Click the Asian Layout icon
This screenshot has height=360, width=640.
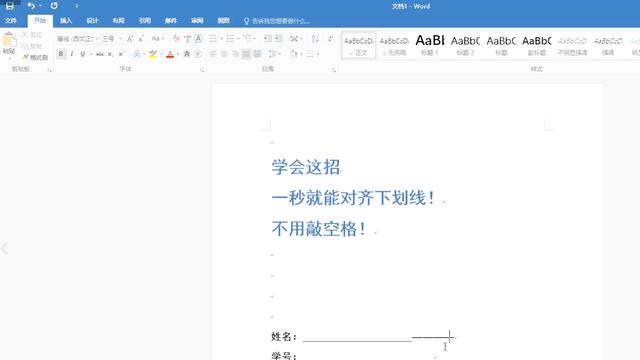pyautogui.click(x=294, y=39)
